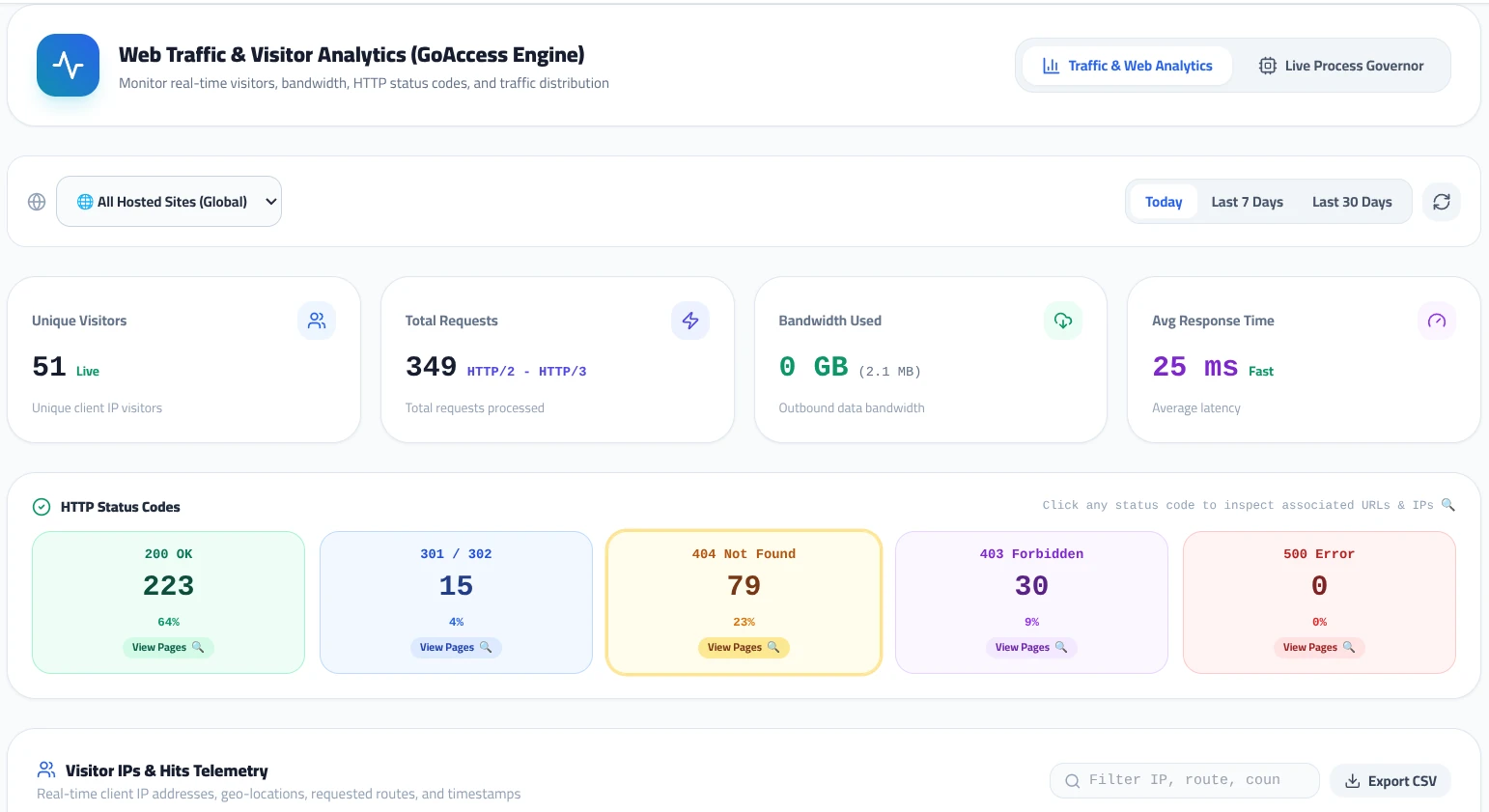Screen dimensions: 1489x812
Task: Click the 51 unique visitors value
Action: pyautogui.click(x=49, y=367)
